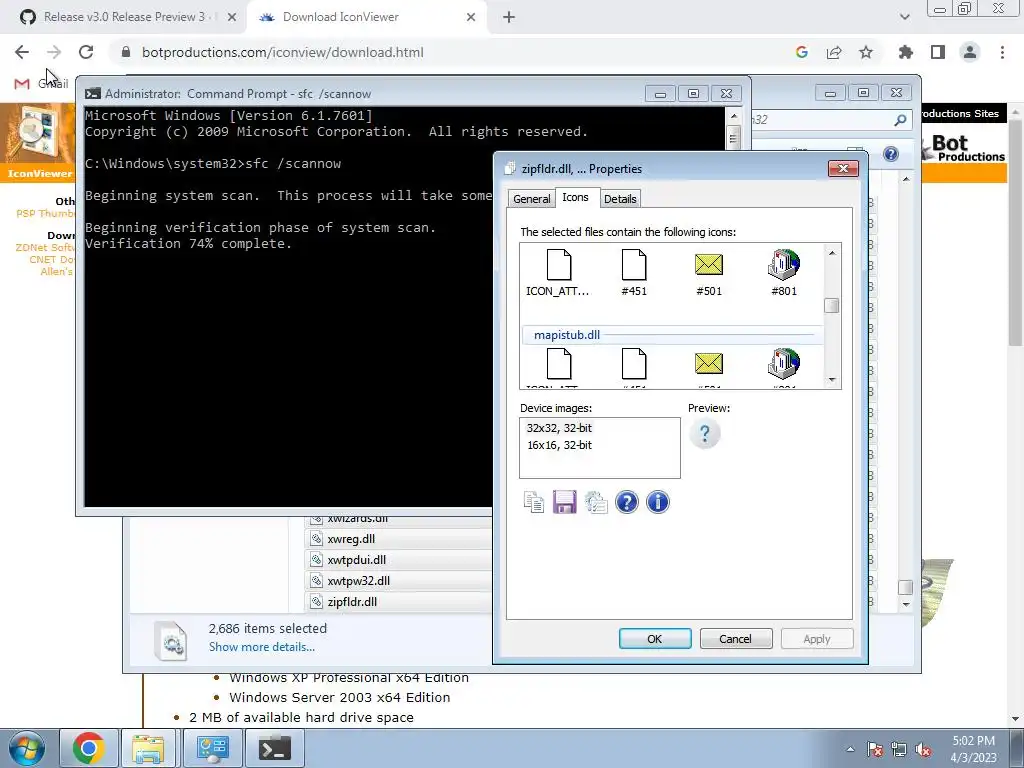Select xwtpdui.dll in Explorer file list
Viewport: 1024px width, 768px height.
(x=357, y=560)
